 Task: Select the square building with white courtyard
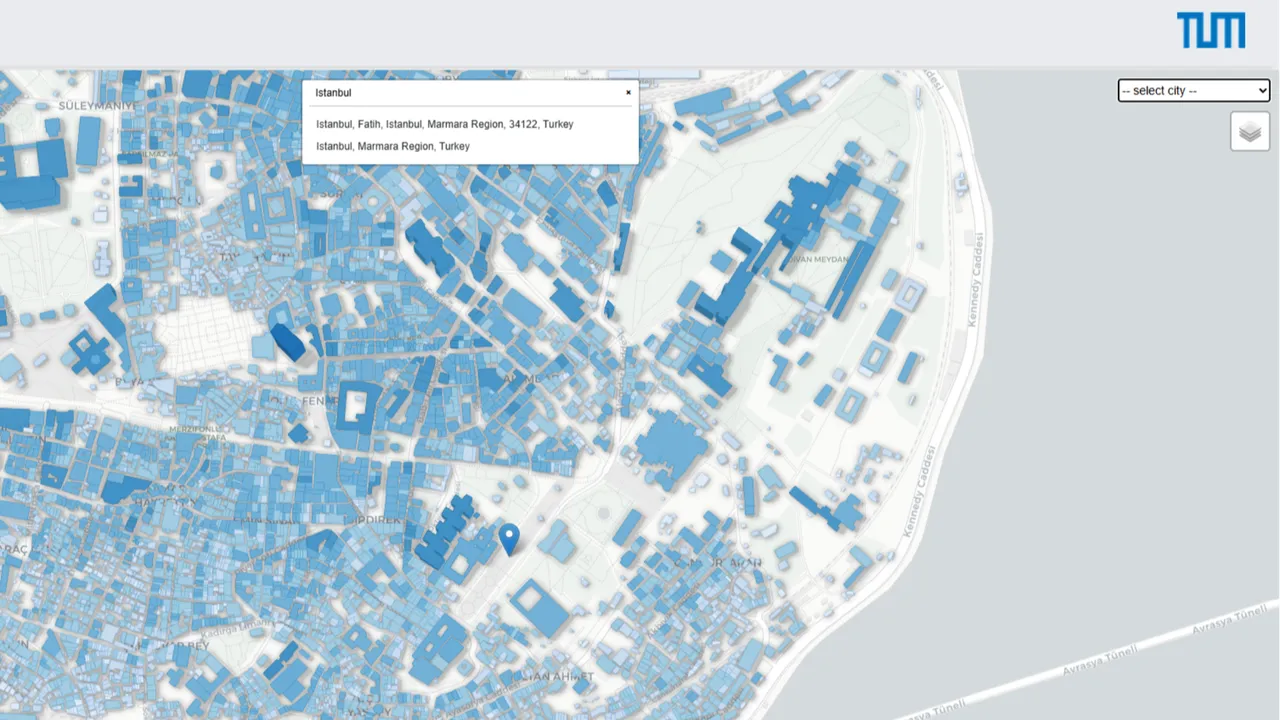[x=355, y=406]
